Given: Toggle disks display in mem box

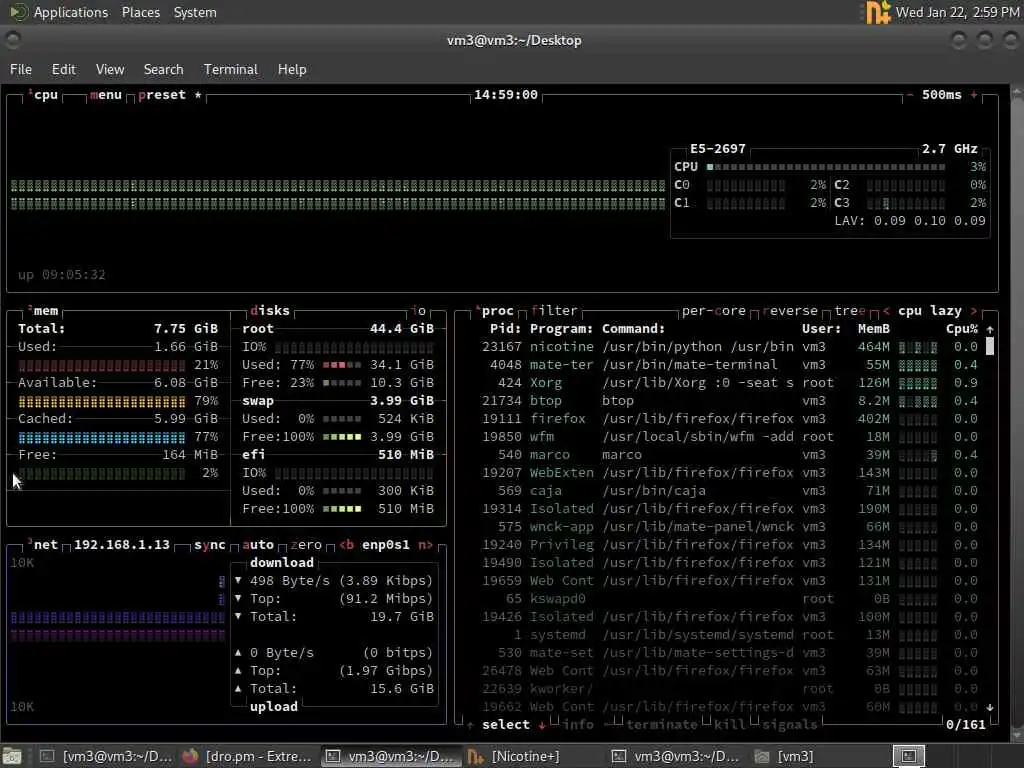Looking at the screenshot, I should [270, 311].
